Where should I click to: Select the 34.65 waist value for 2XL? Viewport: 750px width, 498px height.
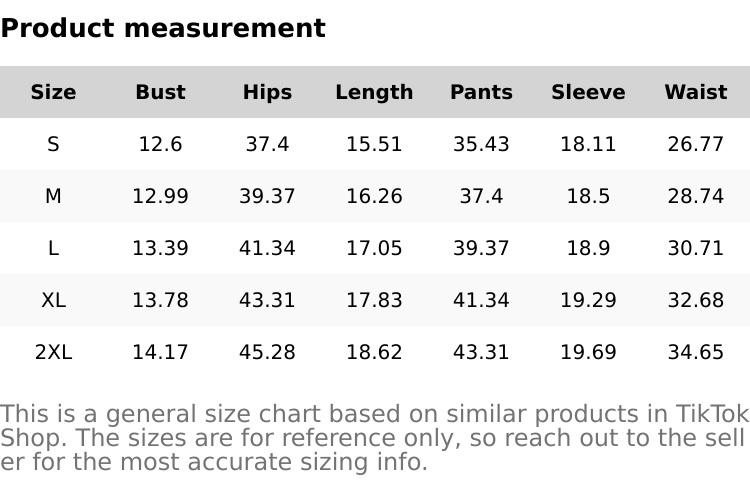click(x=695, y=352)
